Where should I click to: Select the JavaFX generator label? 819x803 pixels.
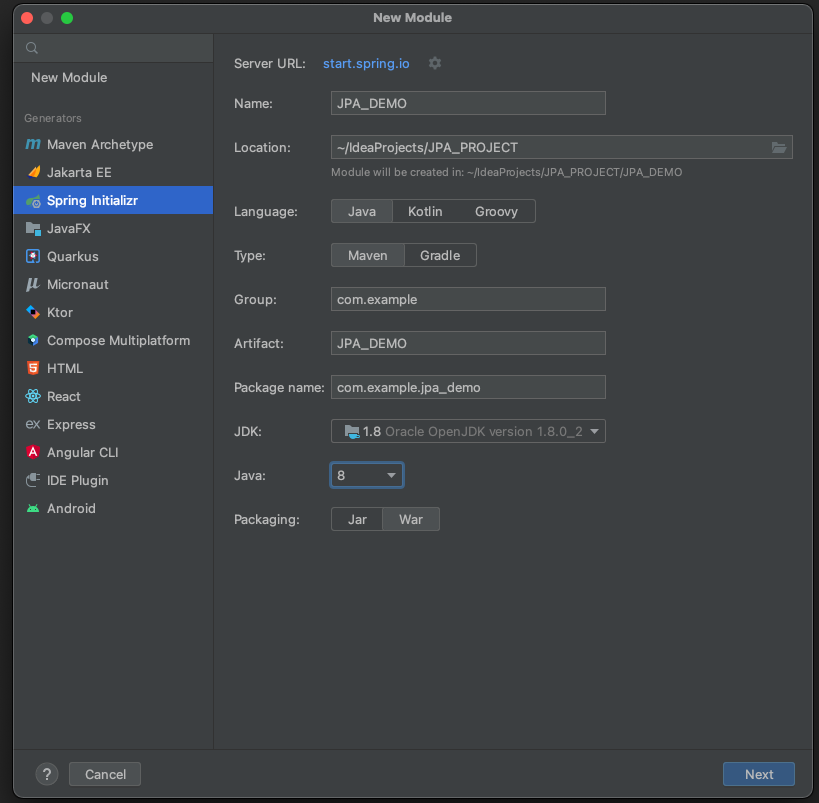(68, 228)
